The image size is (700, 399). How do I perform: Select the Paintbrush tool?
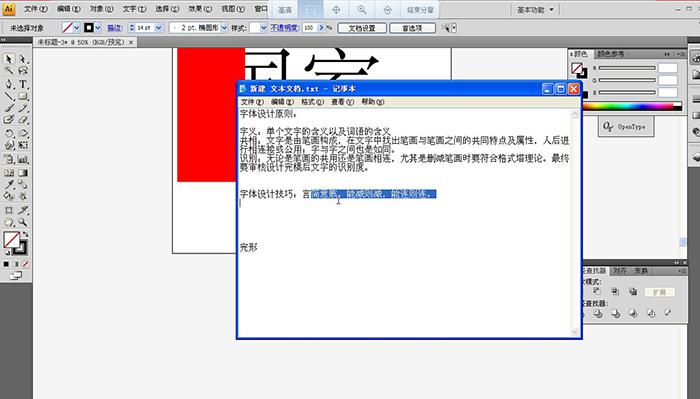tap(9, 108)
